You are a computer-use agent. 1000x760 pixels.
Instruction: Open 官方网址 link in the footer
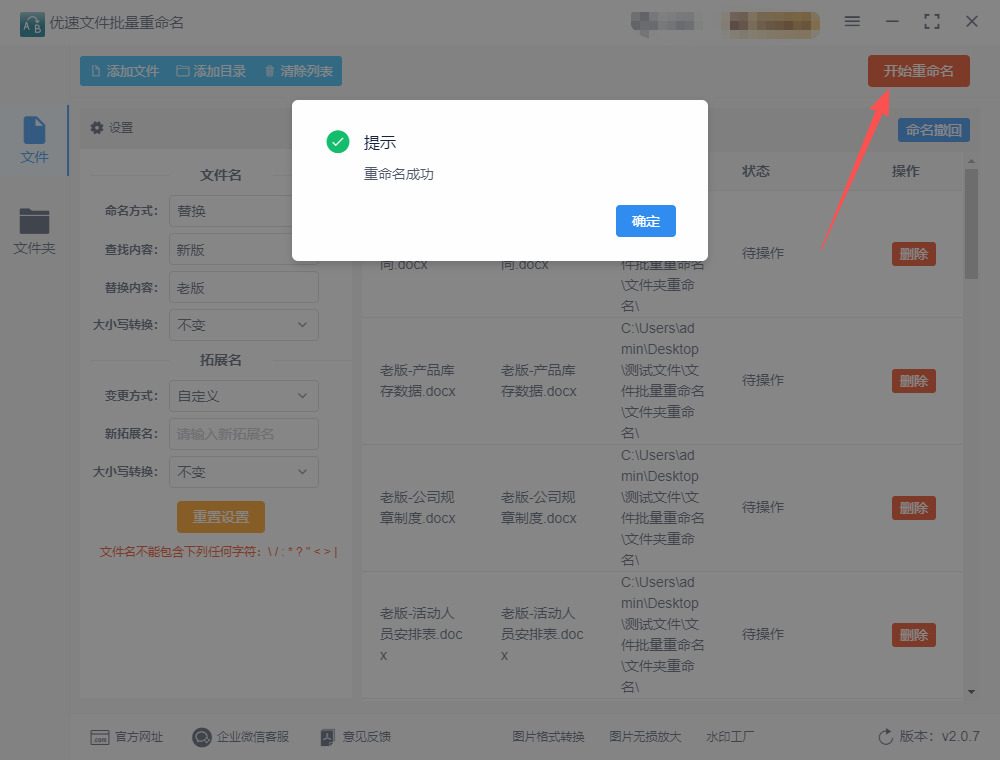(126, 736)
